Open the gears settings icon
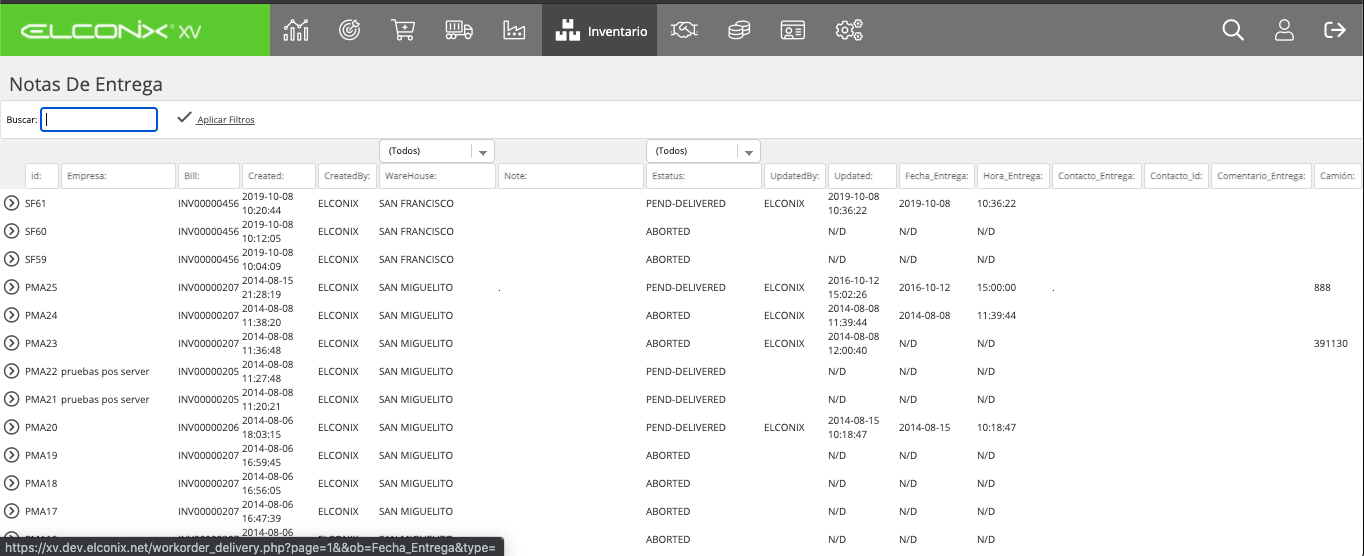Screen dimensions: 1364x556 point(849,30)
